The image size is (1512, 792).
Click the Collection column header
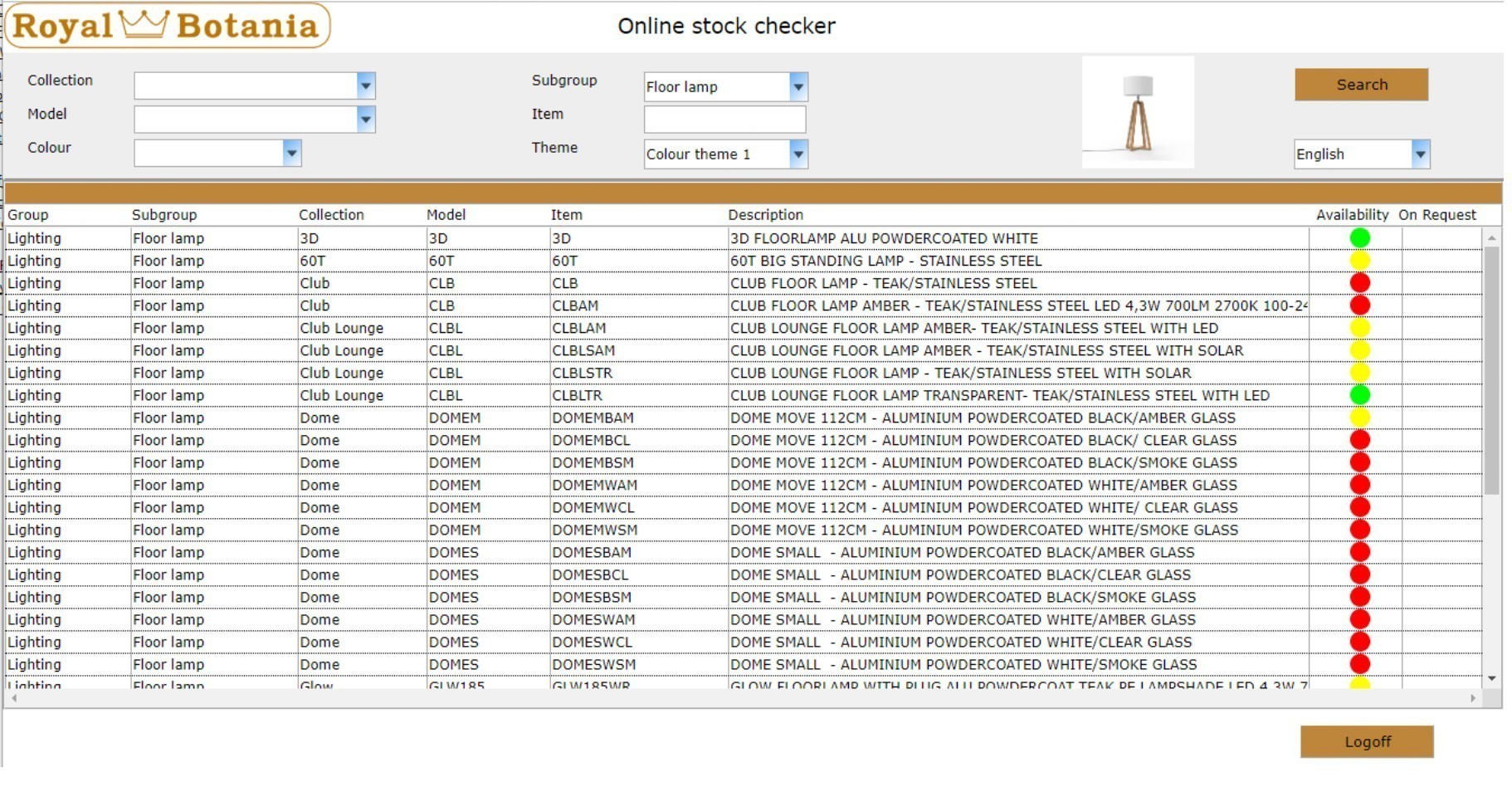coord(331,215)
